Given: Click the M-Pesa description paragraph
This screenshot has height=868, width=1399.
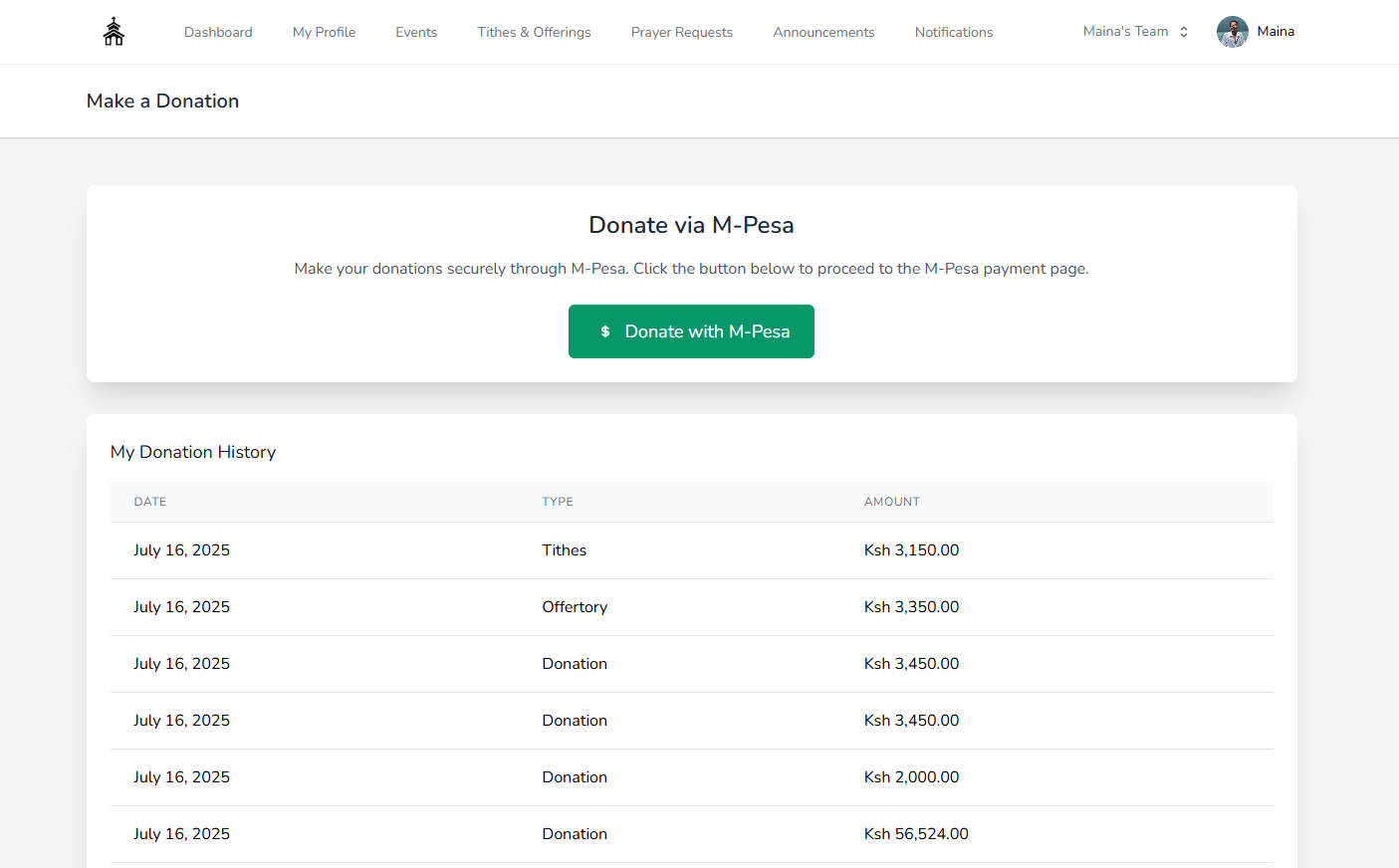Looking at the screenshot, I should [x=691, y=269].
